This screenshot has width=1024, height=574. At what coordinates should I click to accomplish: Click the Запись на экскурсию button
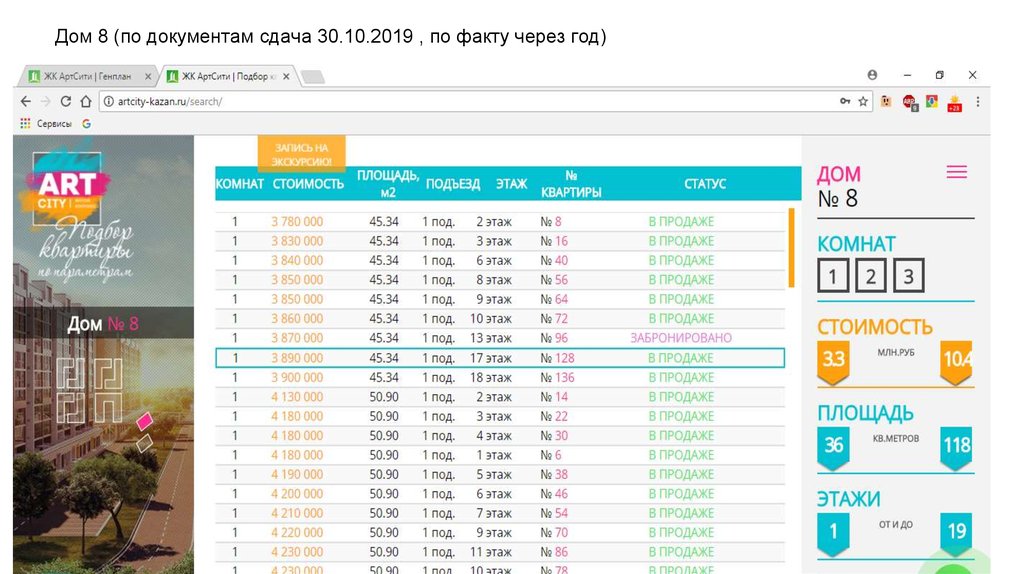[x=301, y=154]
